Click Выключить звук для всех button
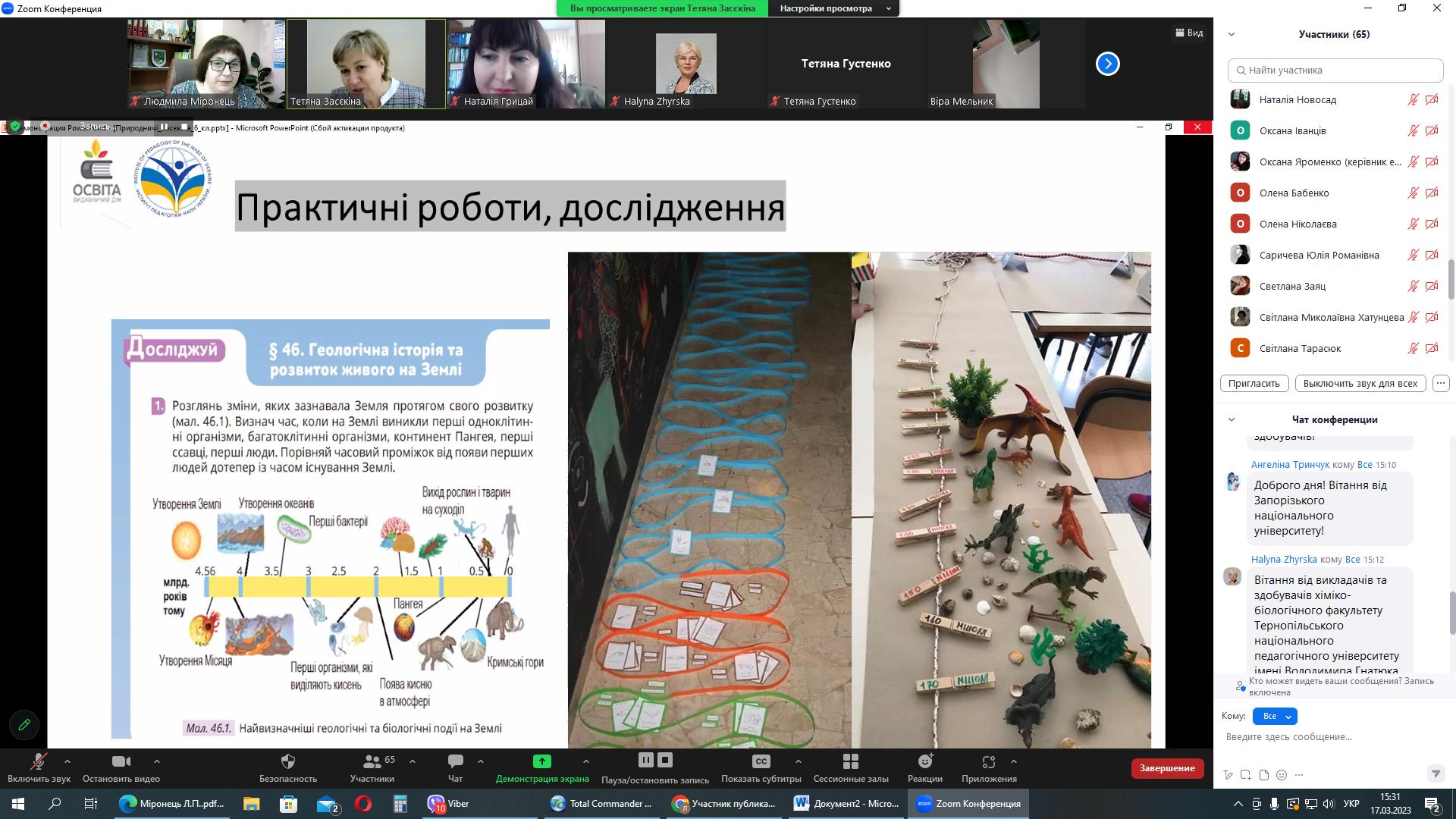This screenshot has height=819, width=1456. click(1360, 383)
